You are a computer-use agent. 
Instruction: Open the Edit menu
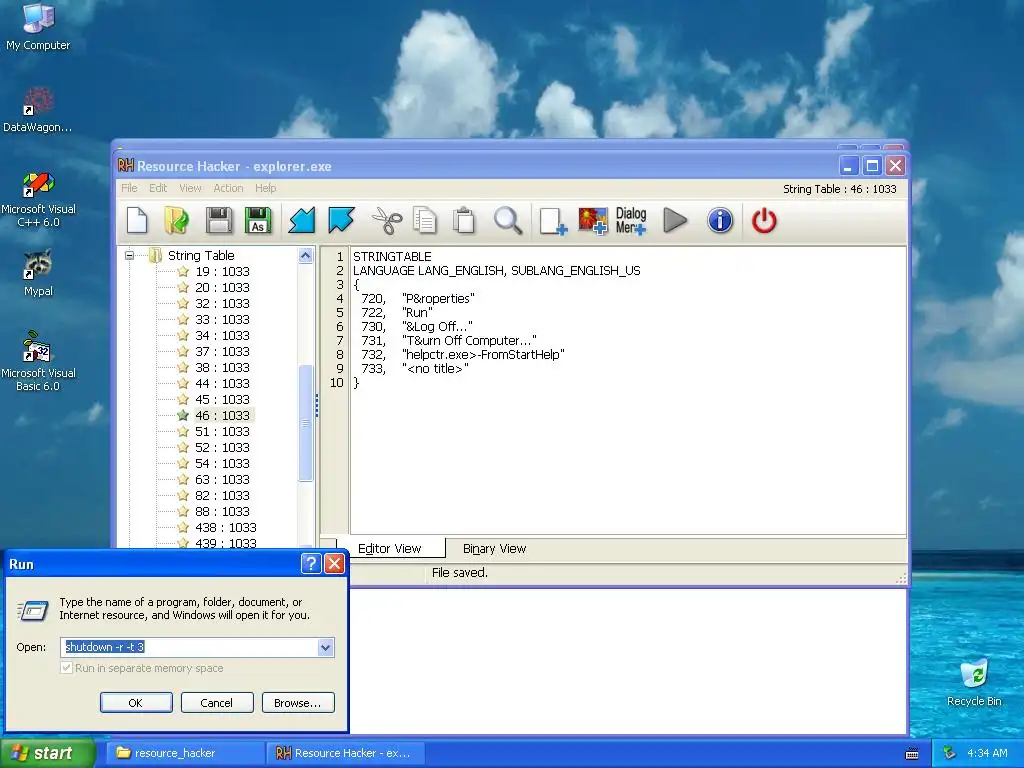pyautogui.click(x=158, y=188)
